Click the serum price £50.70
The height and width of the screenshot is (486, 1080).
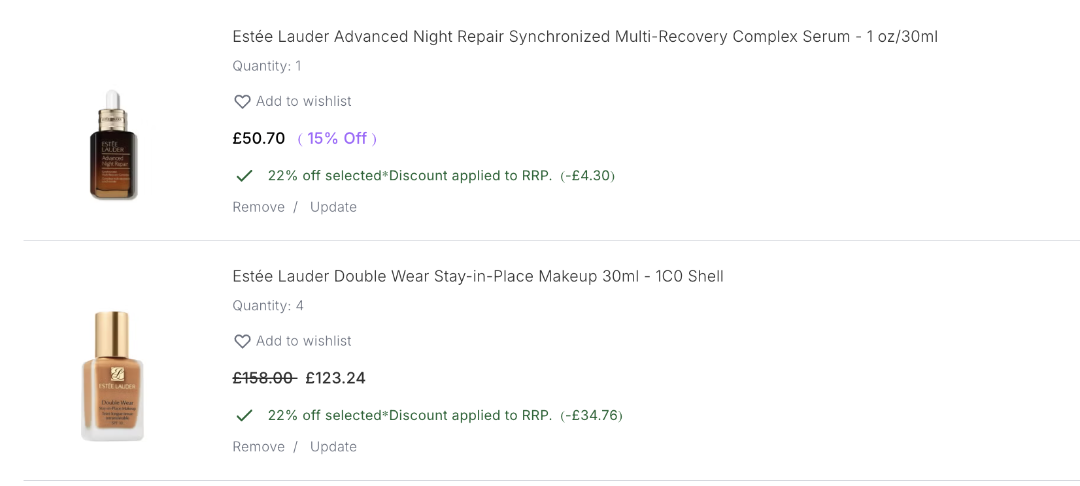259,139
